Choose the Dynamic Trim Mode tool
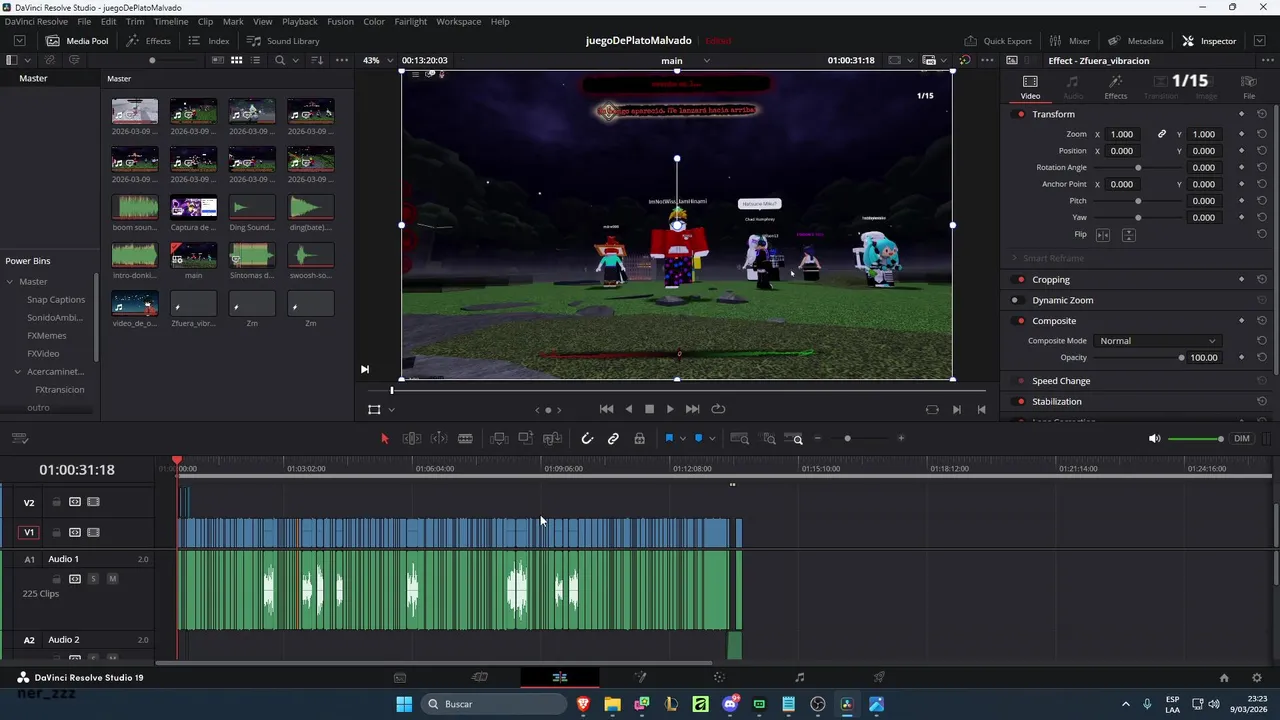This screenshot has height=720, width=1280. [x=439, y=438]
